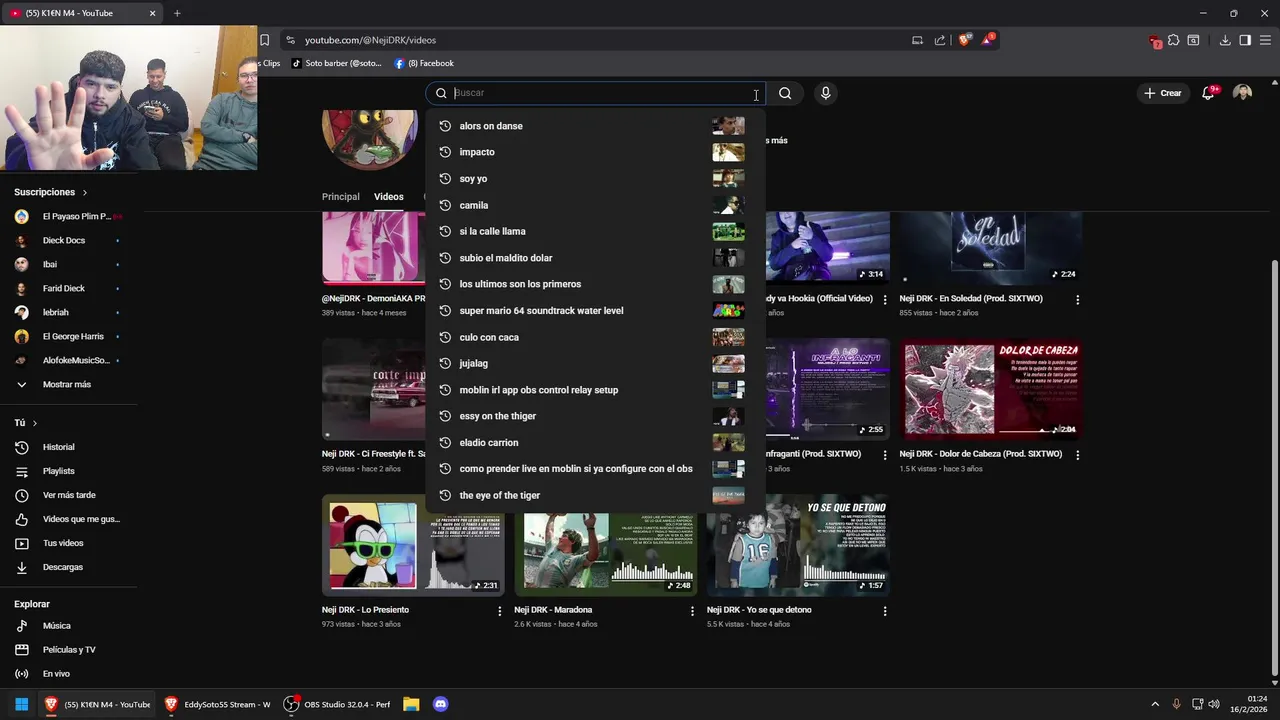Click history clock icon beside 'culo con caca'

pos(445,337)
